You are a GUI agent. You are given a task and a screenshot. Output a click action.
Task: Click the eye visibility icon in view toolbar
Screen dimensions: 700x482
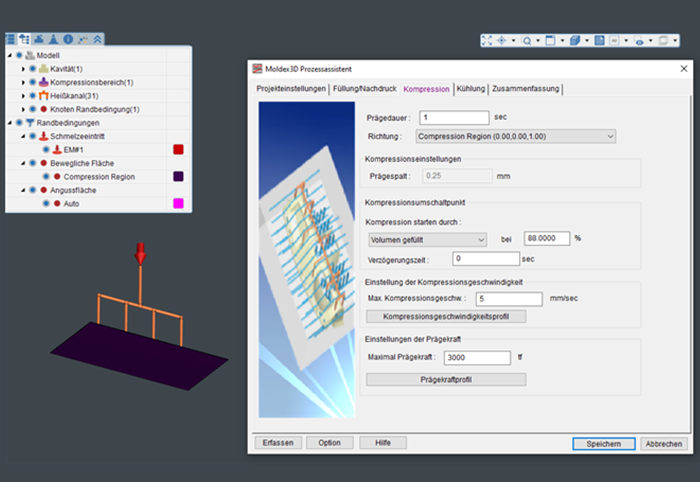639,41
